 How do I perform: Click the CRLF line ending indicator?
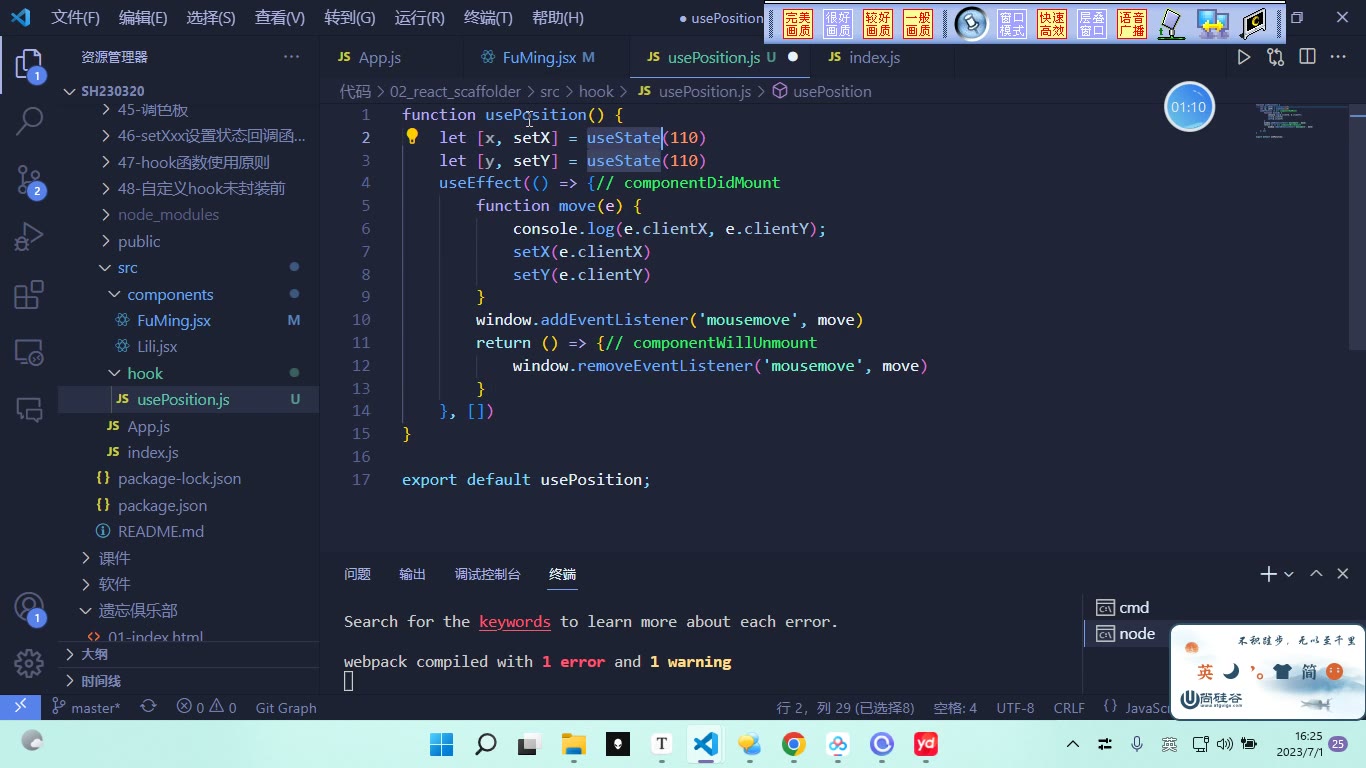click(1069, 707)
